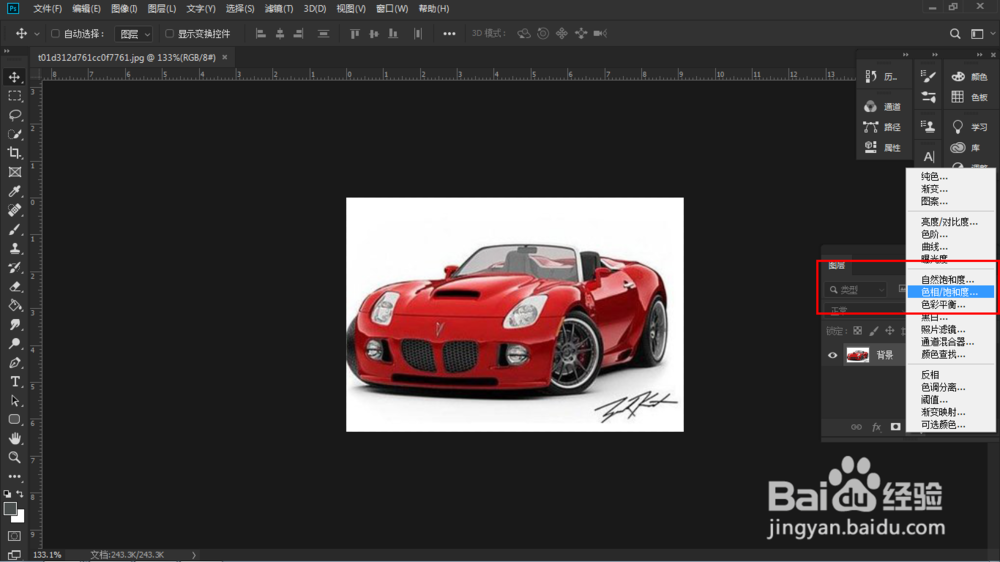The width and height of the screenshot is (1000, 562).
Task: Select the Quick Selection tool
Action: tap(14, 135)
